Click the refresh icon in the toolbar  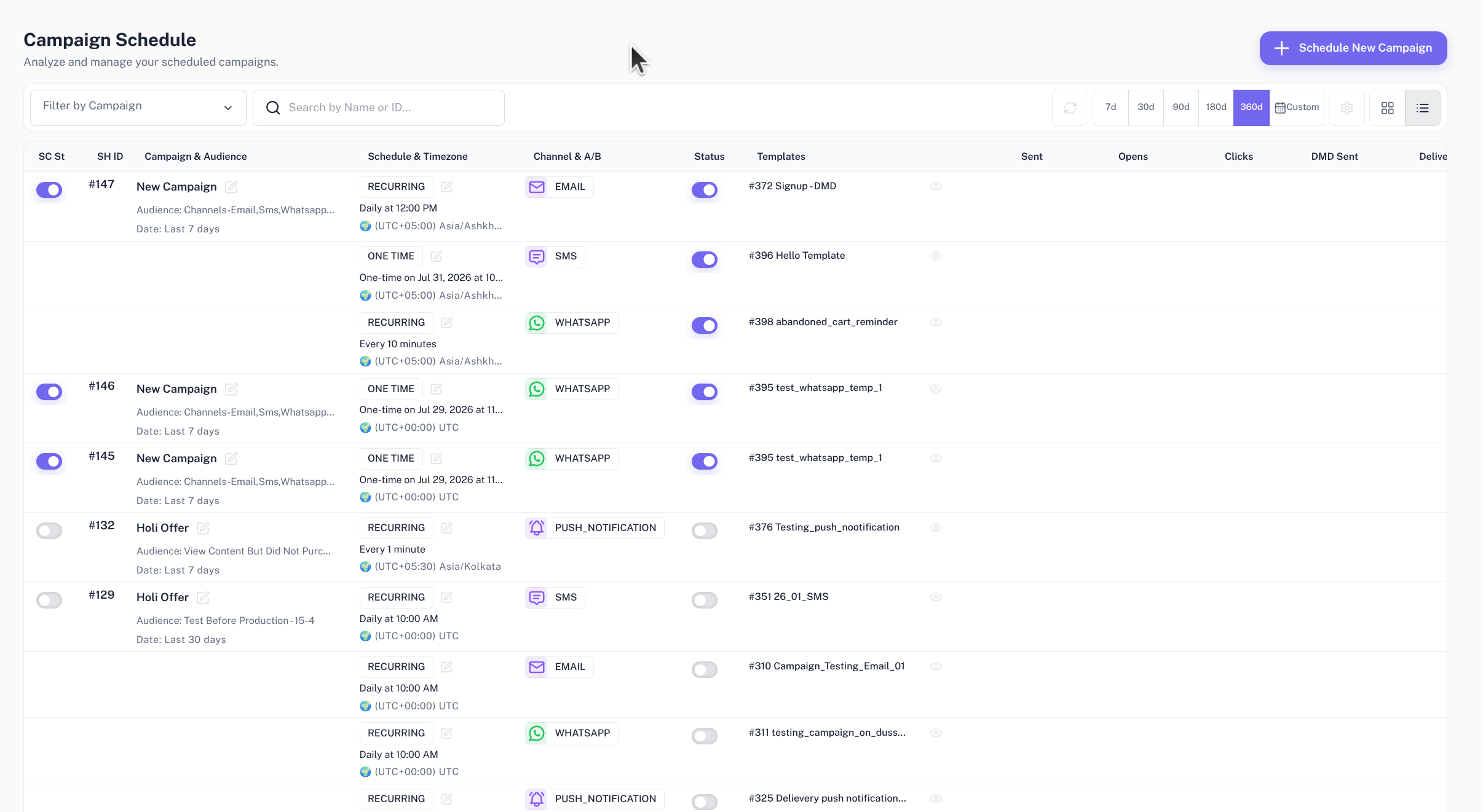tap(1070, 108)
